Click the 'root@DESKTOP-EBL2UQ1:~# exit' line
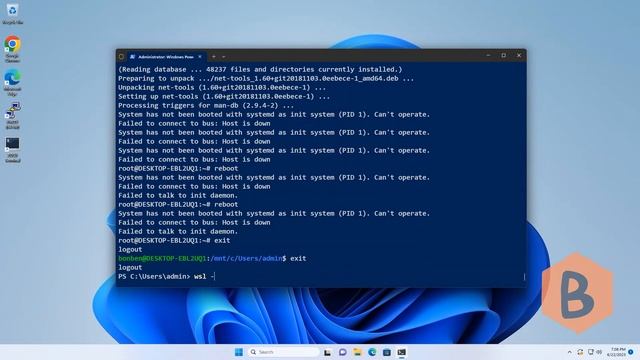The image size is (640, 360). pos(174,240)
